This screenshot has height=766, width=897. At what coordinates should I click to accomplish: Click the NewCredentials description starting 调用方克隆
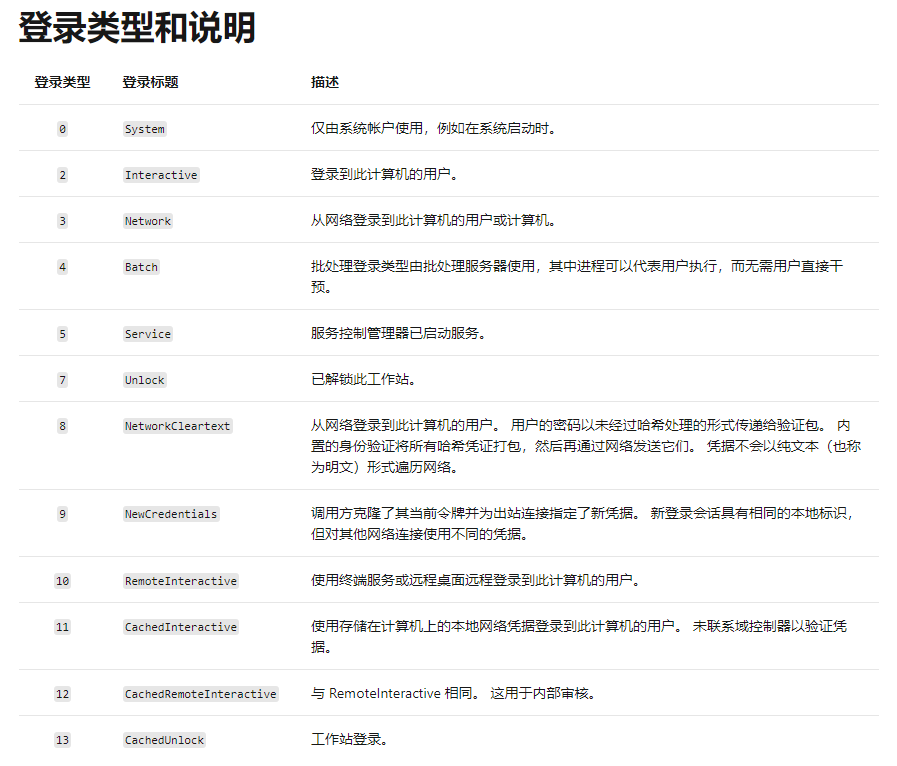tap(582, 523)
